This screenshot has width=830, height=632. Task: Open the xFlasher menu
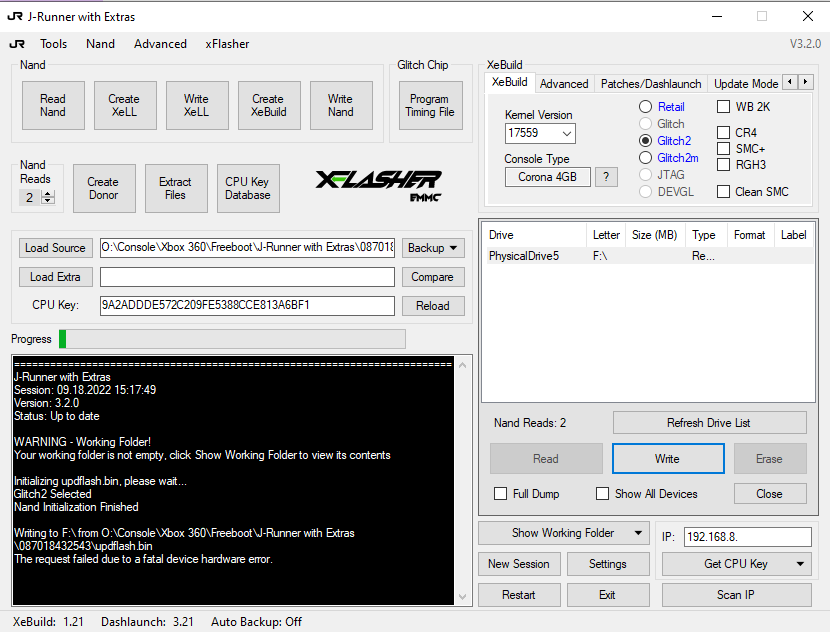click(x=227, y=44)
